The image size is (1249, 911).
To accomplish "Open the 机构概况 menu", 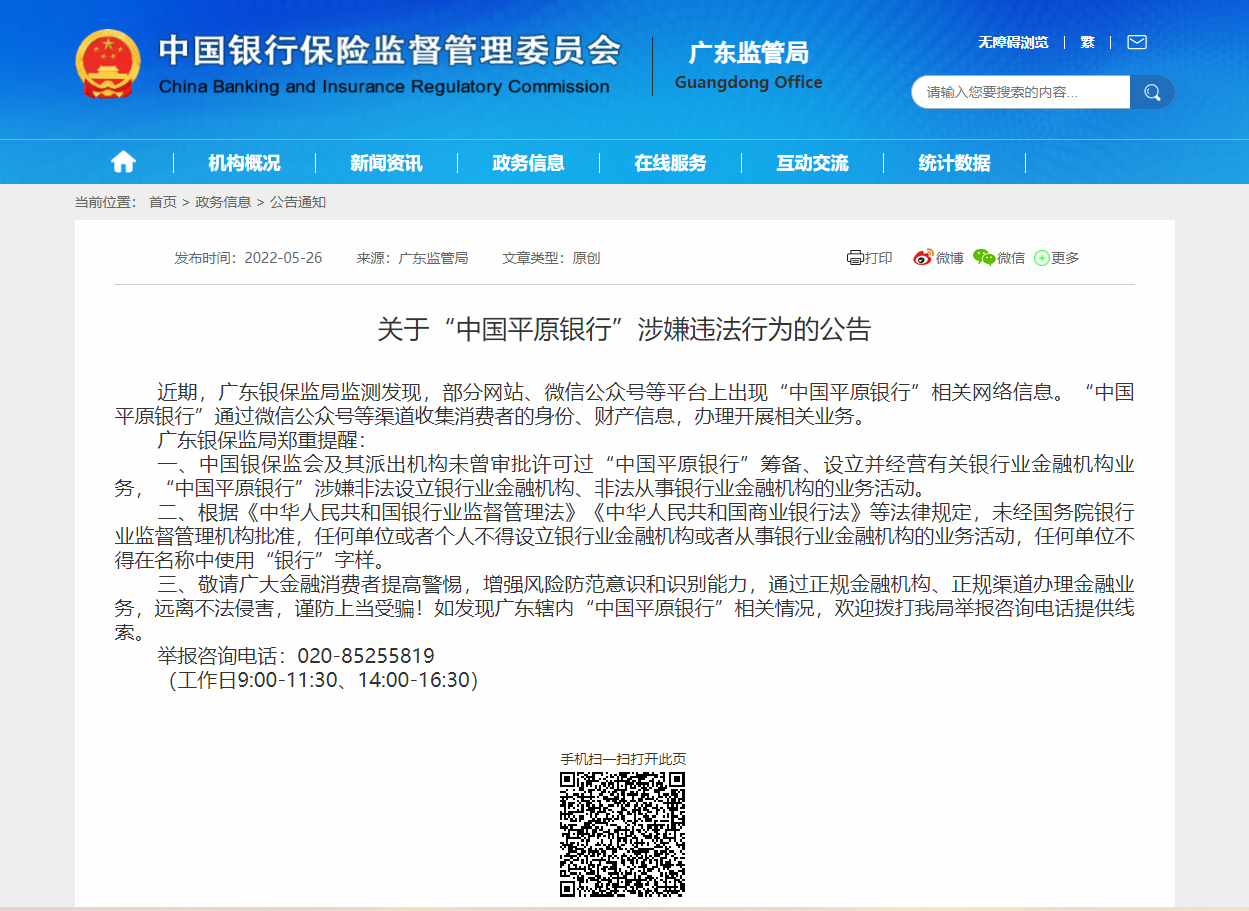I will point(244,163).
